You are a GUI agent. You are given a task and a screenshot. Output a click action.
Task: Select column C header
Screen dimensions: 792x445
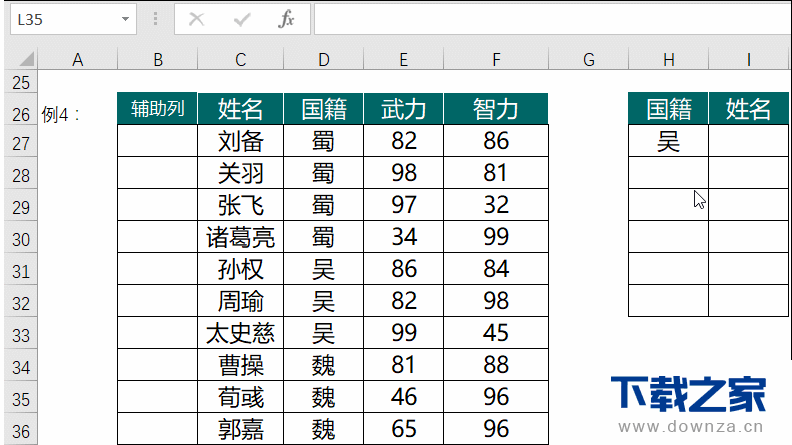240,60
